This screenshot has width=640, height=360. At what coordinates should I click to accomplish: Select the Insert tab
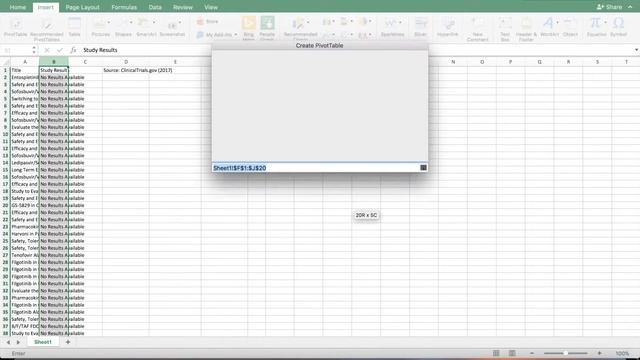(45, 7)
